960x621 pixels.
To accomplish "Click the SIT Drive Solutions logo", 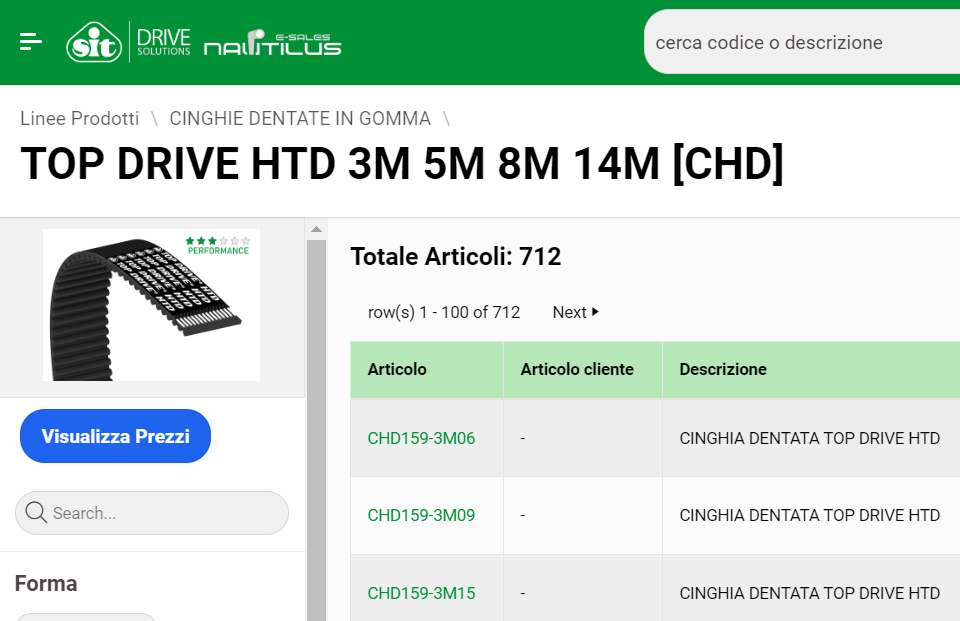I will point(128,42).
